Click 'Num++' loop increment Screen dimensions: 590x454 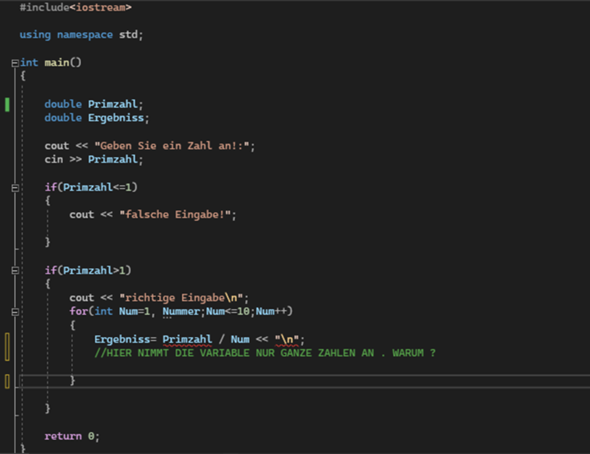tap(271, 311)
